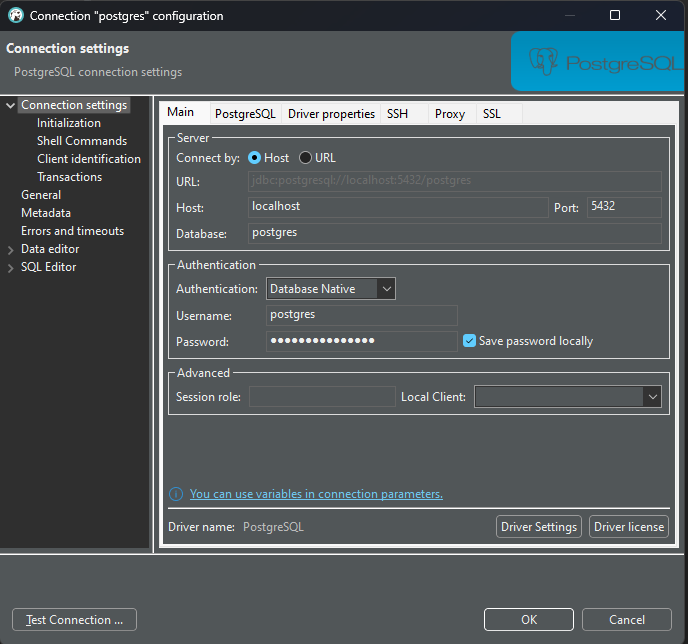Open the Proxy tab
688x644 pixels.
(450, 114)
